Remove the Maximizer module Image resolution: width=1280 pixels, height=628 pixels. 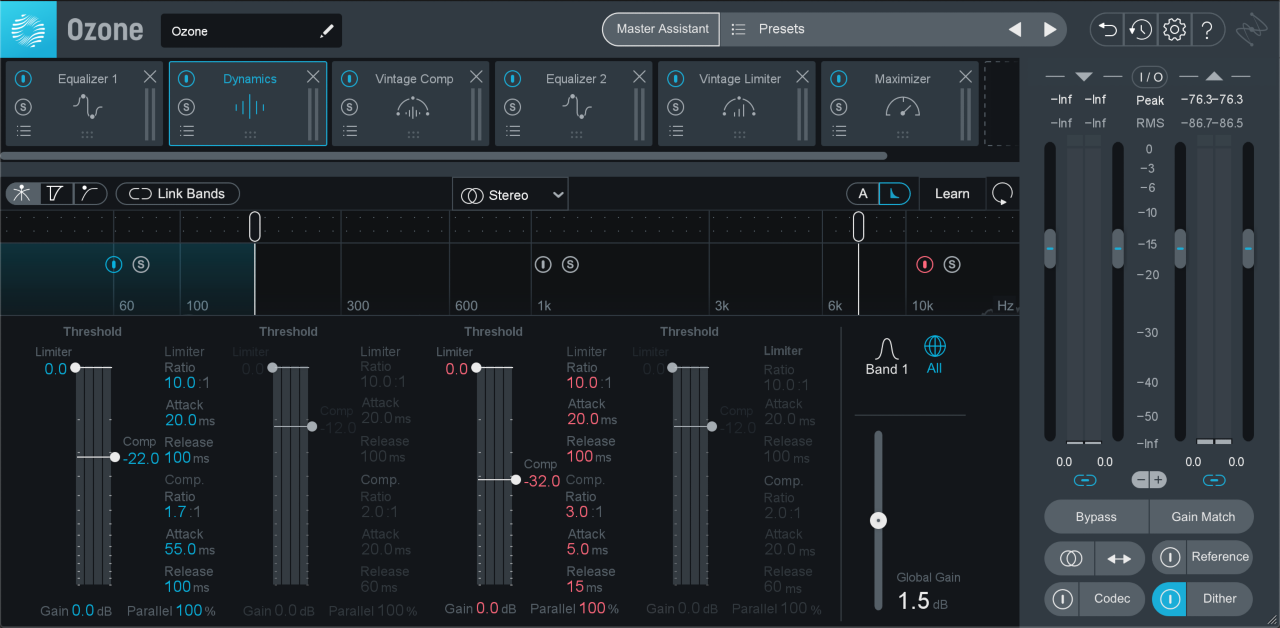[965, 77]
